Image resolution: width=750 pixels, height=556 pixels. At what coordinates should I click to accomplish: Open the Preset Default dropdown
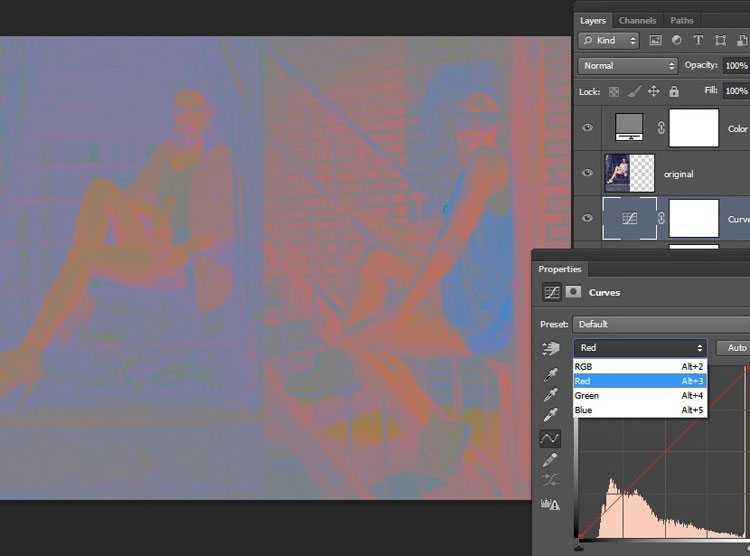[x=660, y=324]
